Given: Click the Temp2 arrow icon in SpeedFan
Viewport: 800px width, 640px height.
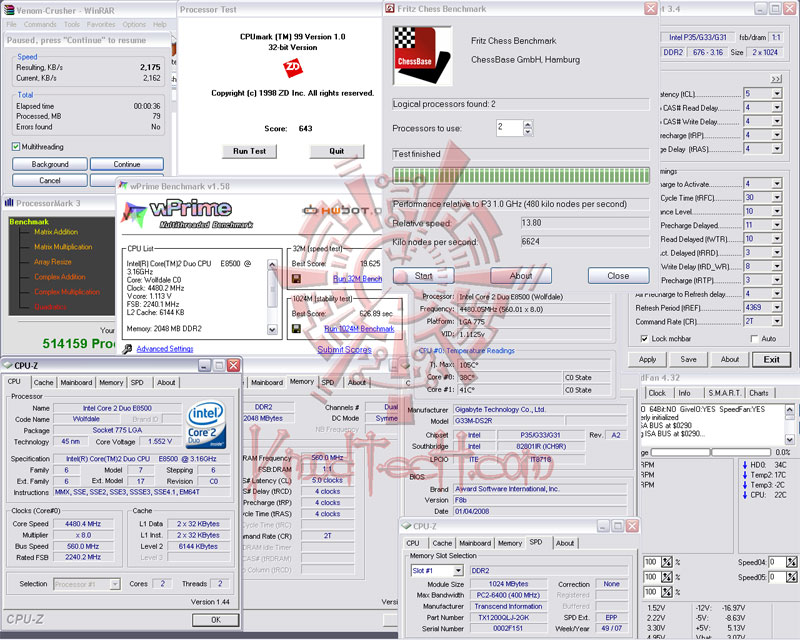Looking at the screenshot, I should pyautogui.click(x=745, y=475).
